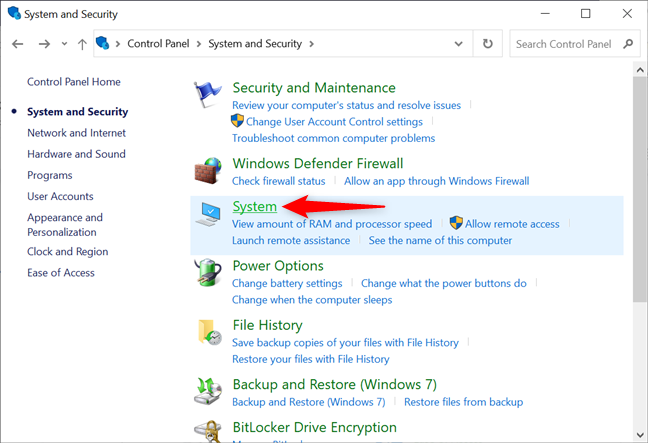This screenshot has width=648, height=443.
Task: Open the File History heading
Action: click(267, 325)
